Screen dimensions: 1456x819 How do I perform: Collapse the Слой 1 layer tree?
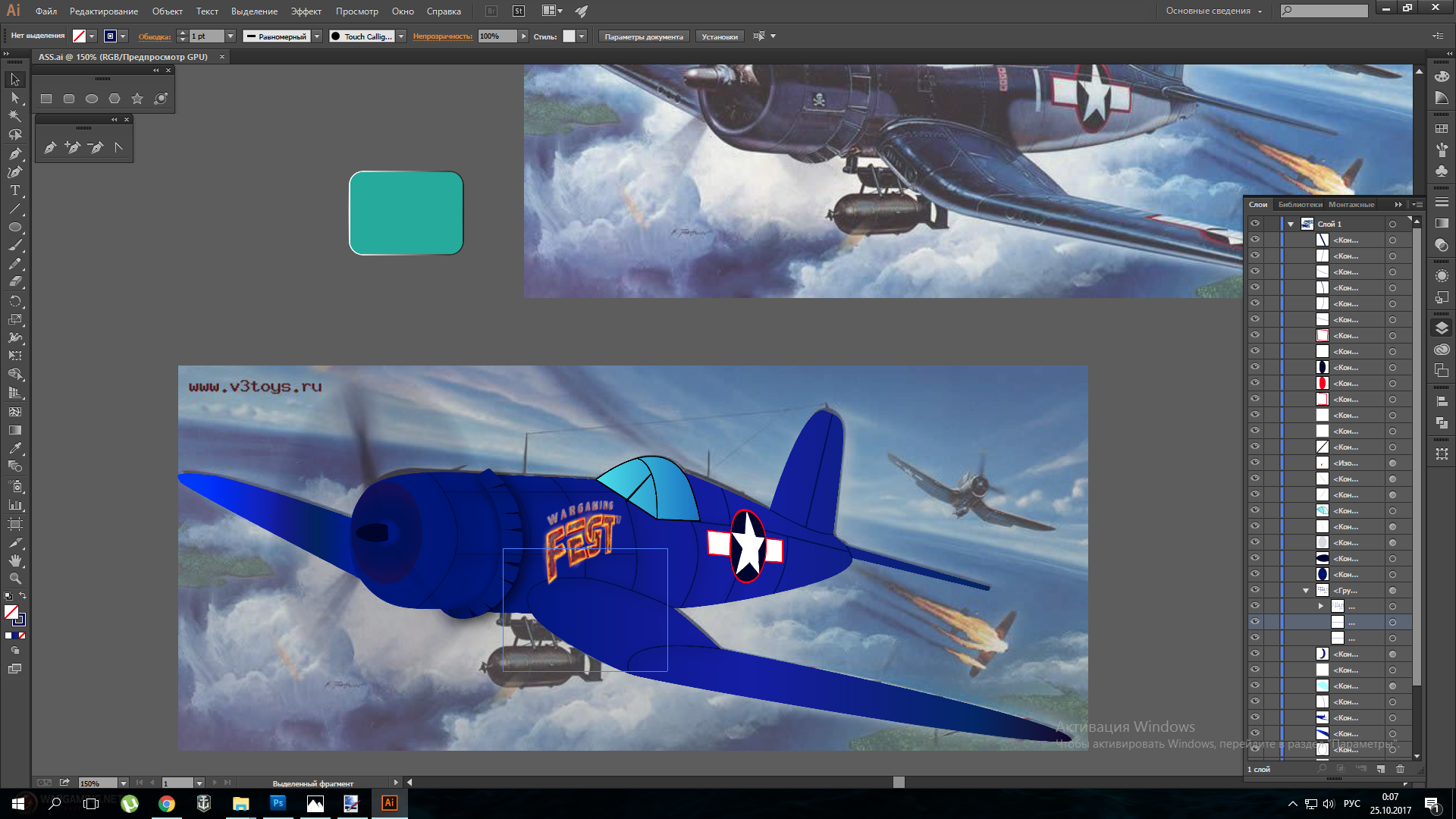pyautogui.click(x=1291, y=224)
